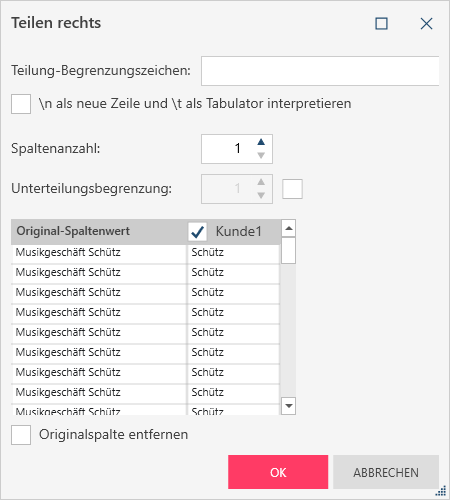Increase Spaltenanzahl with up arrow

tap(261, 142)
